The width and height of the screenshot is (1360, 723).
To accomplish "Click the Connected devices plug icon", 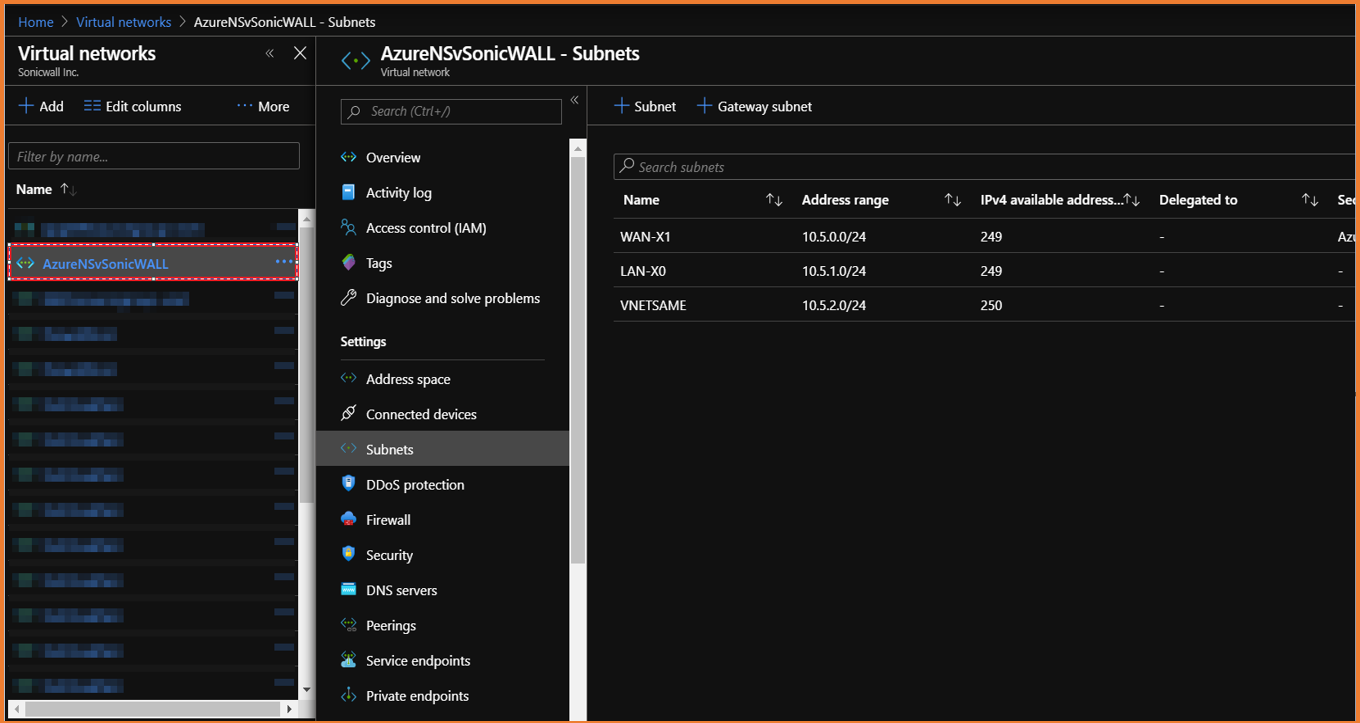I will (x=348, y=414).
